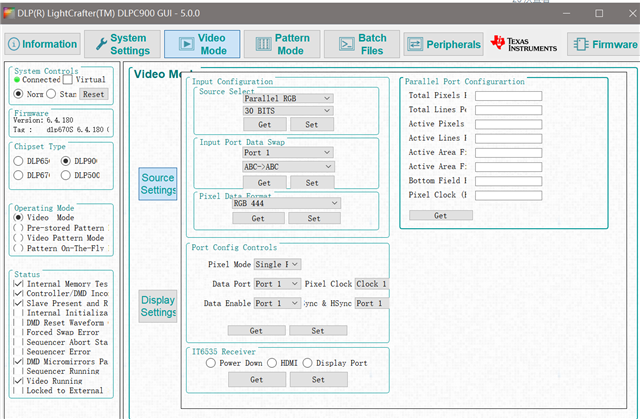
Task: Select Pre-stored Pattern operating mode
Action: point(18,228)
